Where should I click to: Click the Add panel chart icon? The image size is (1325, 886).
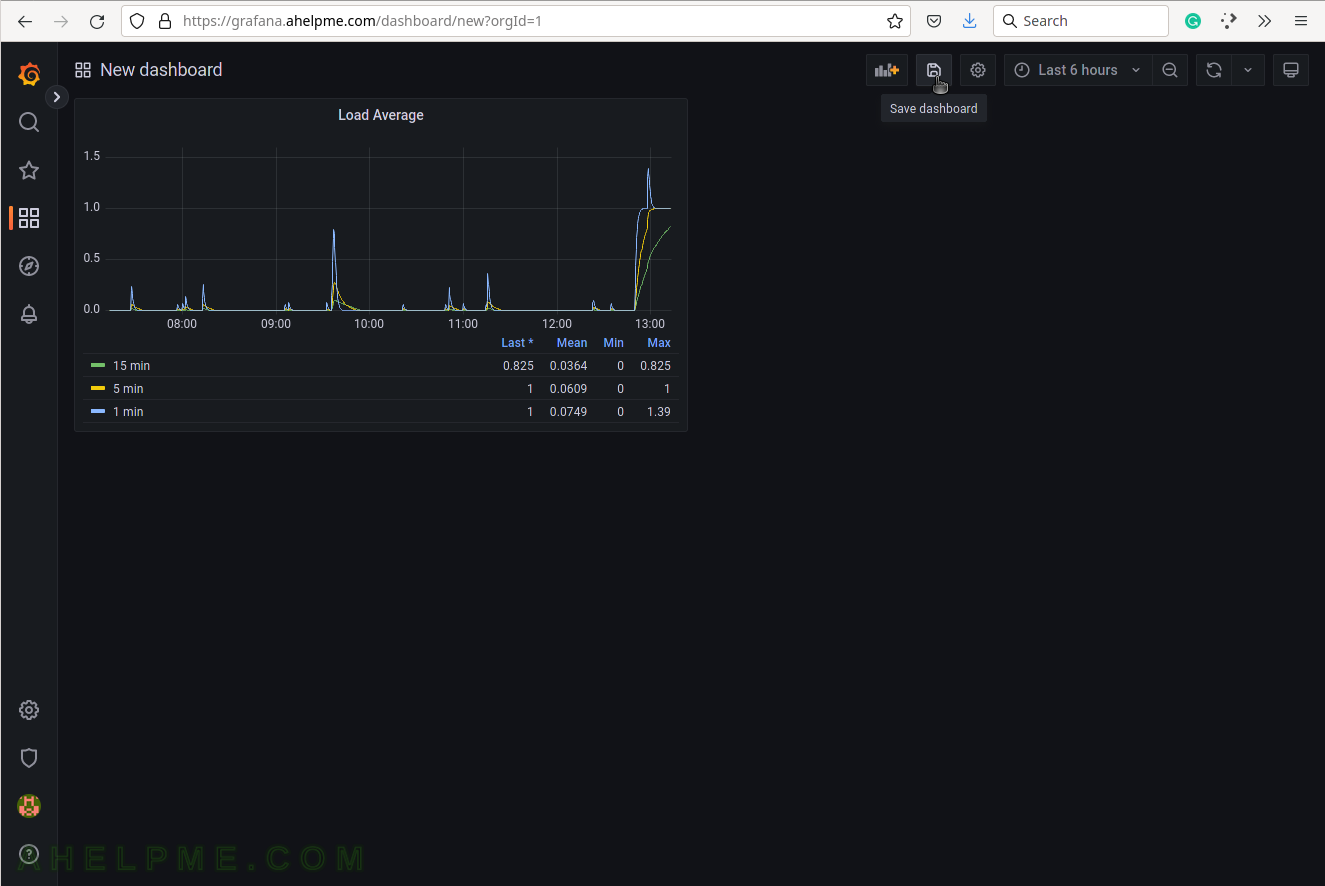pos(887,70)
